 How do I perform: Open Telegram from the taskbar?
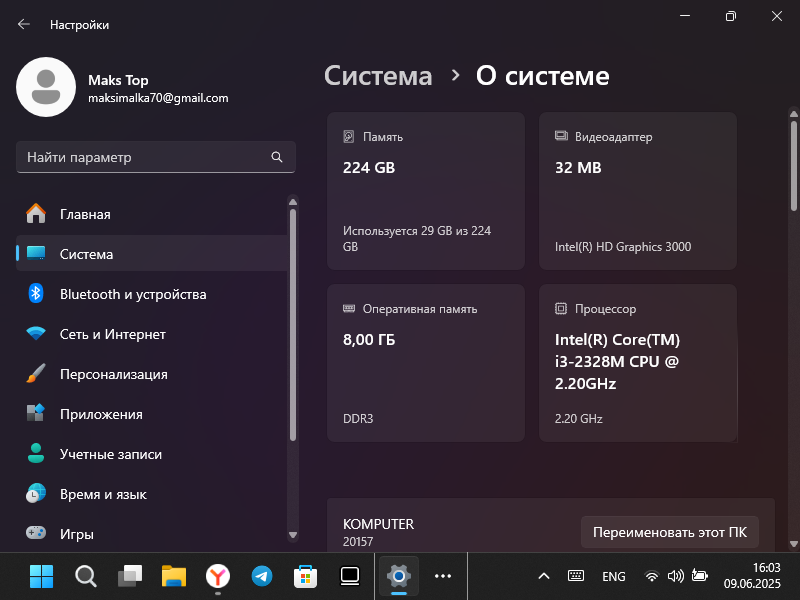click(262, 577)
